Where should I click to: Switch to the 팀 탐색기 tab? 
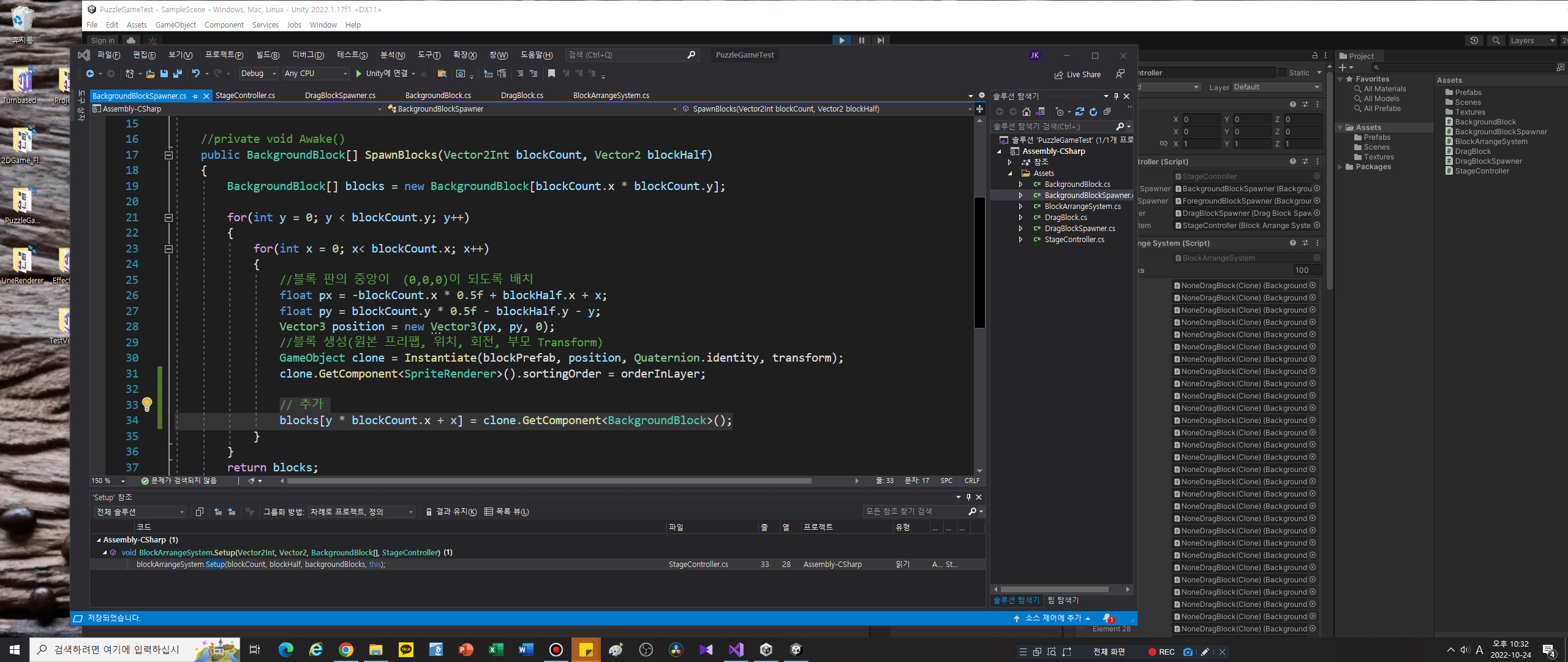[1063, 601]
